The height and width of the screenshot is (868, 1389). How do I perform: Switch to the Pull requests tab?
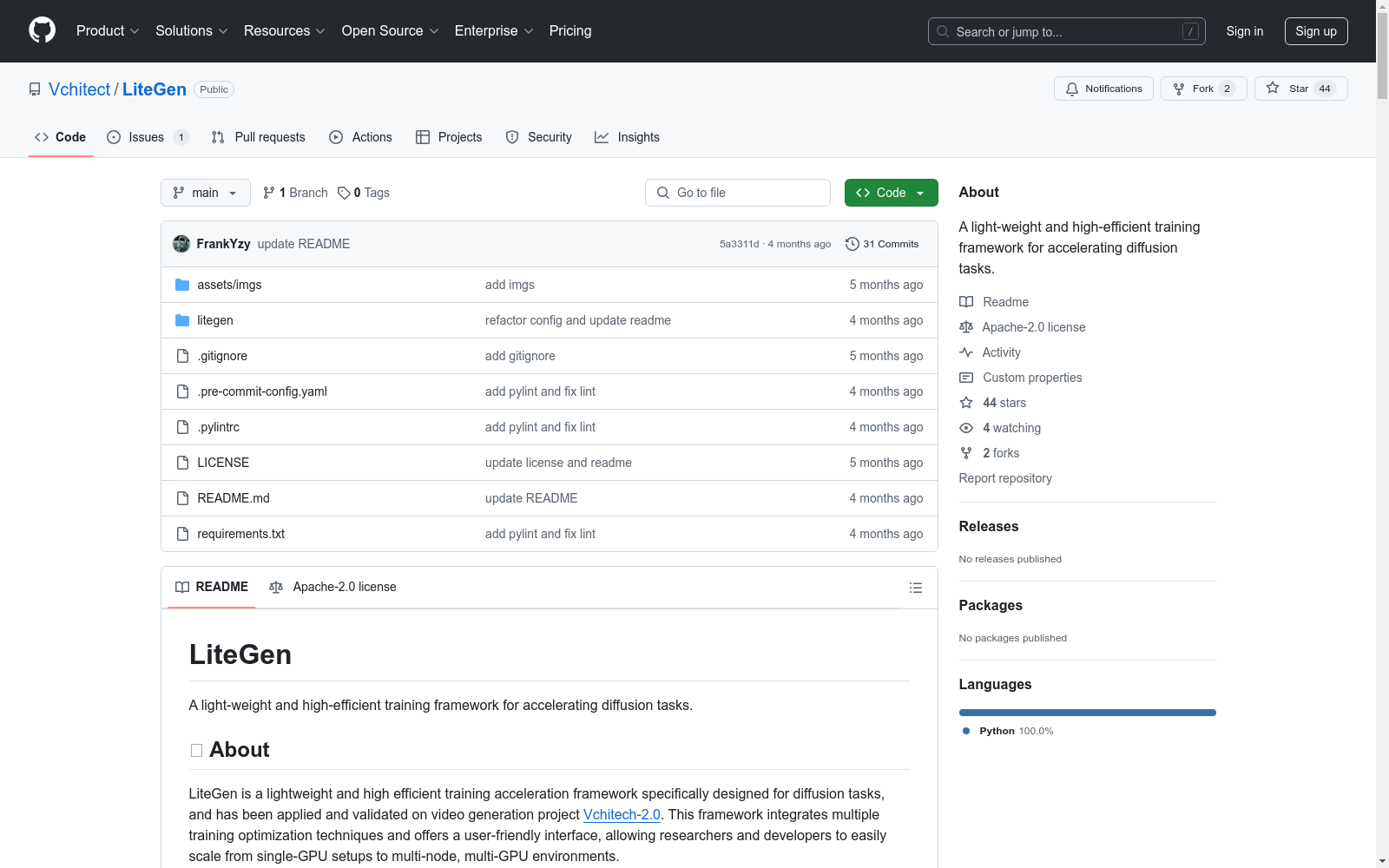click(259, 137)
